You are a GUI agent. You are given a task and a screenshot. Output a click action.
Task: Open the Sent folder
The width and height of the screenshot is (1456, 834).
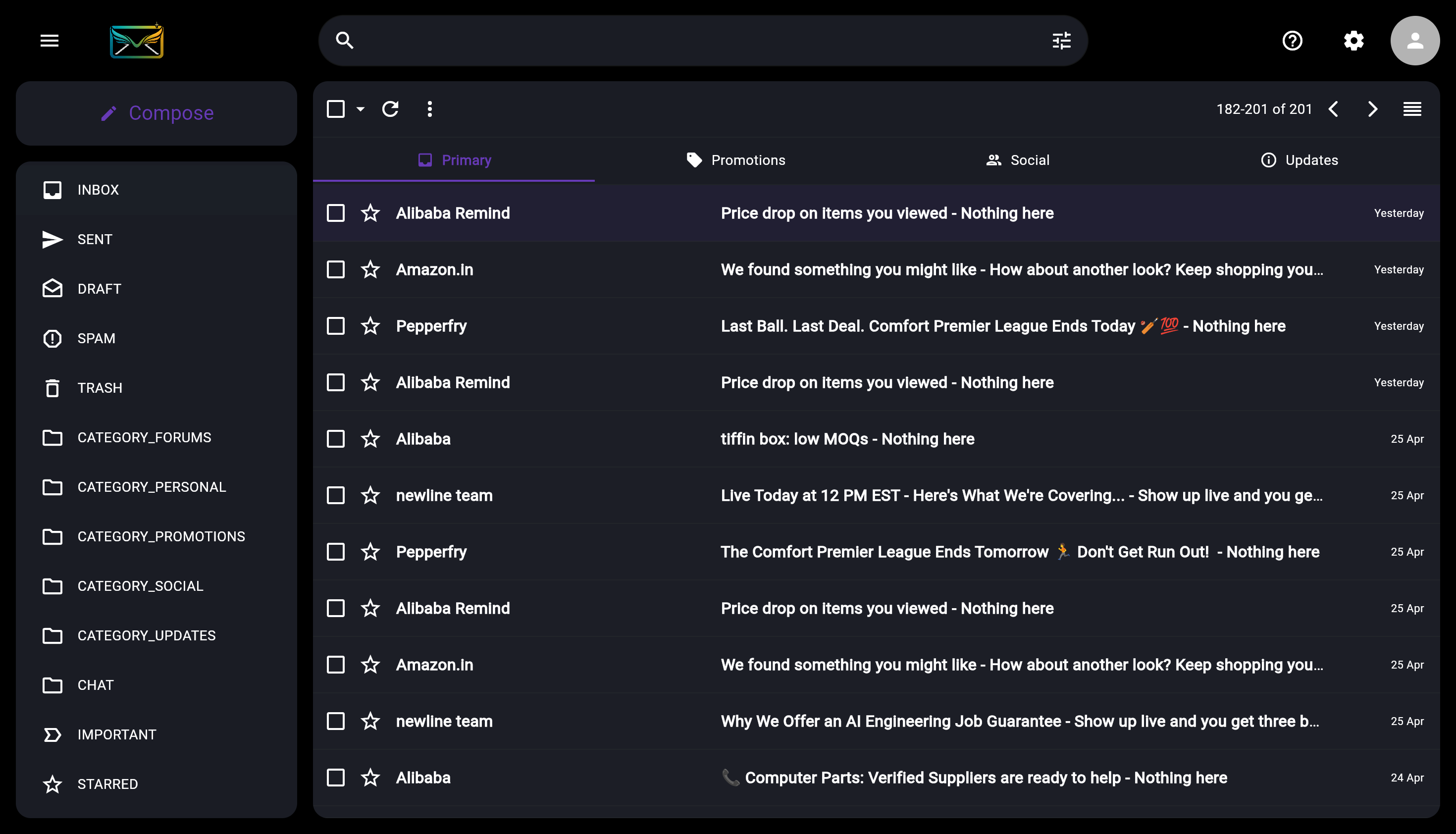(95, 239)
